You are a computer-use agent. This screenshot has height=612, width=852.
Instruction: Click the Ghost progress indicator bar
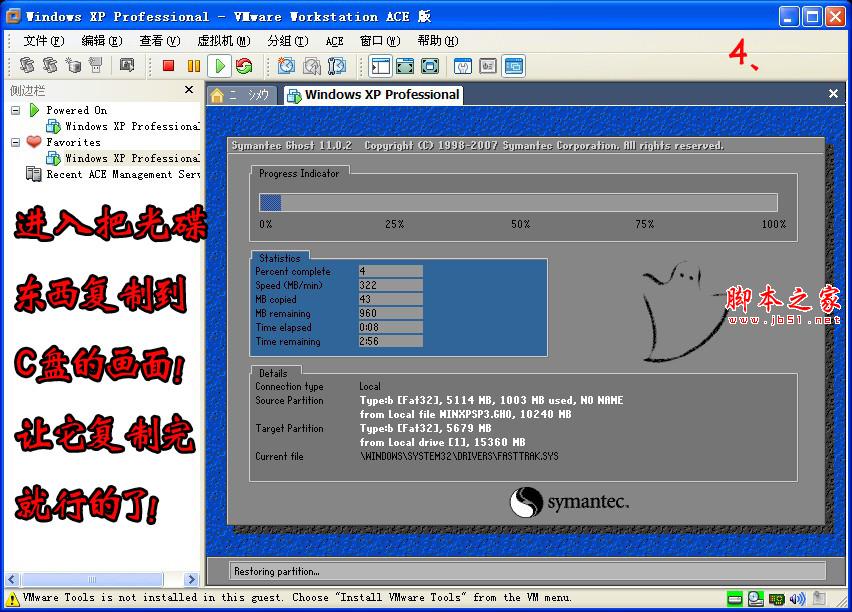[x=518, y=203]
